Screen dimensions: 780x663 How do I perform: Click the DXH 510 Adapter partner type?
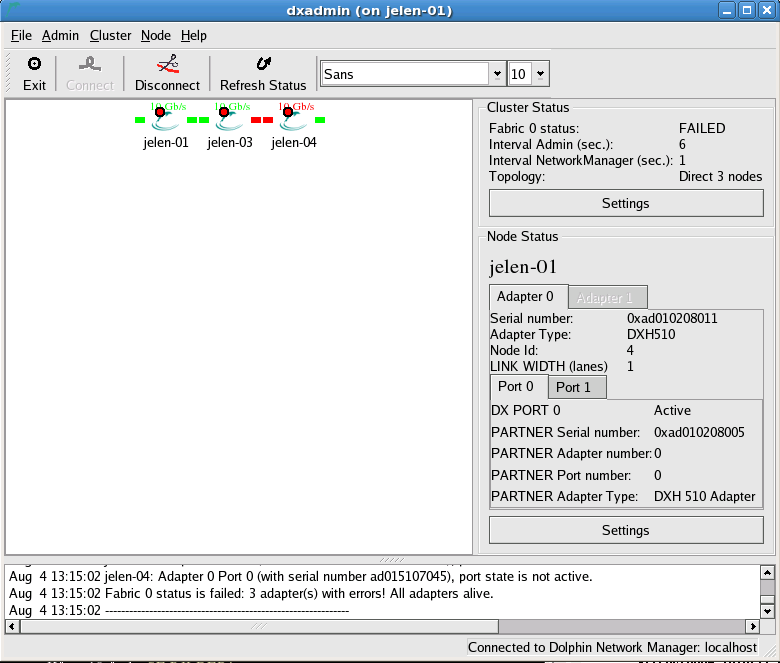[x=704, y=496]
